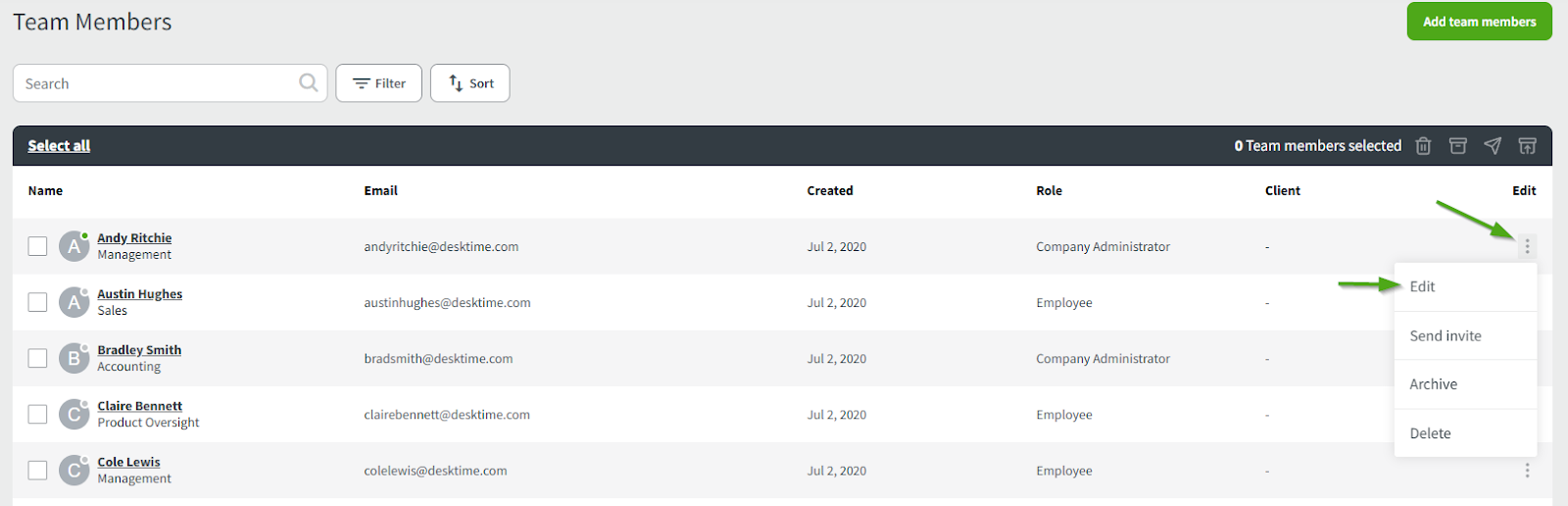Click the unarchive icon with up arrow
This screenshot has width=1568, height=506.
point(1527,146)
